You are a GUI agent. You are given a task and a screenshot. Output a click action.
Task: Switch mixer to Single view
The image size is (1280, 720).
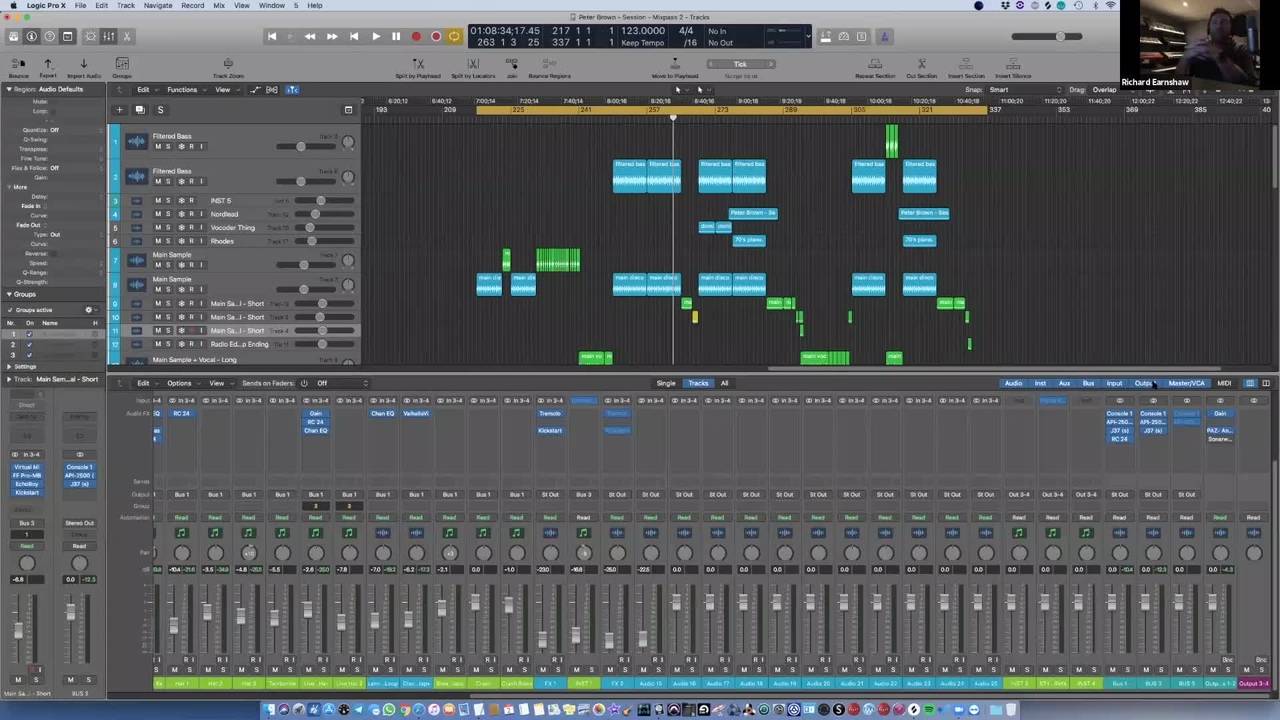(666, 383)
